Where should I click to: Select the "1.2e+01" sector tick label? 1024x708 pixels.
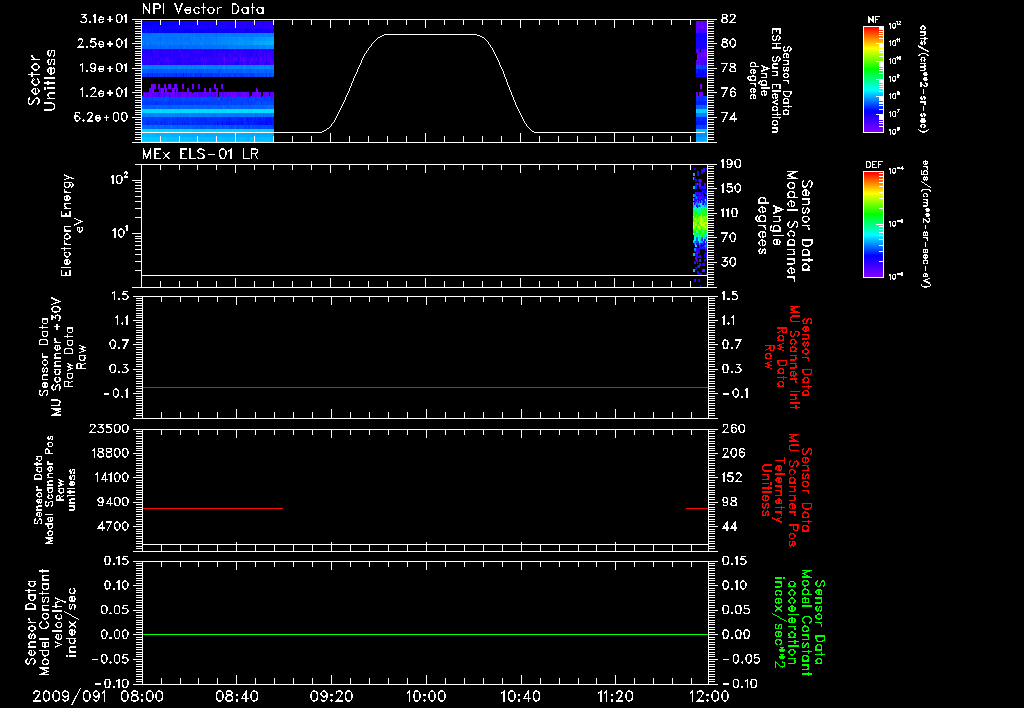point(104,93)
